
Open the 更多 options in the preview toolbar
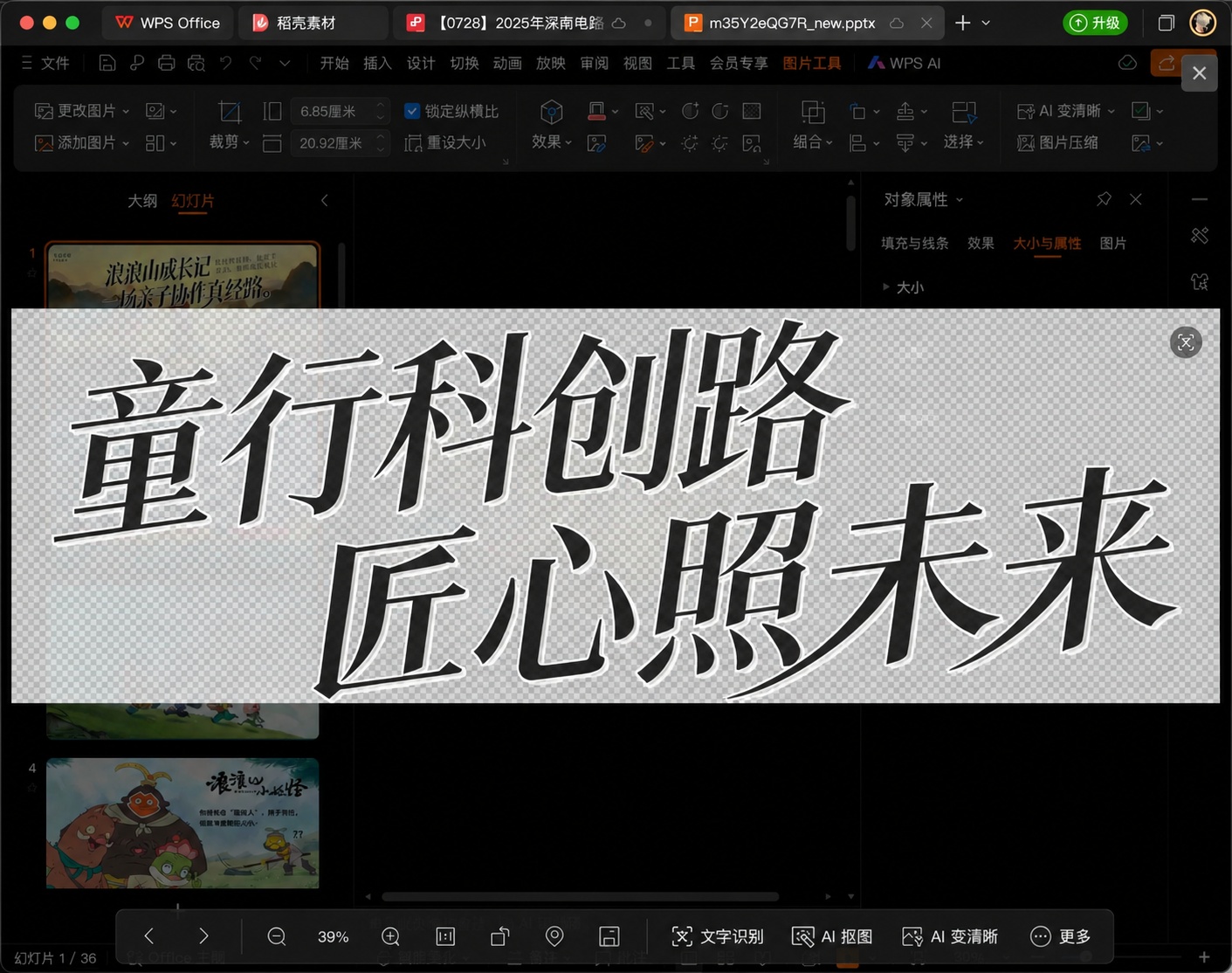click(x=1061, y=936)
